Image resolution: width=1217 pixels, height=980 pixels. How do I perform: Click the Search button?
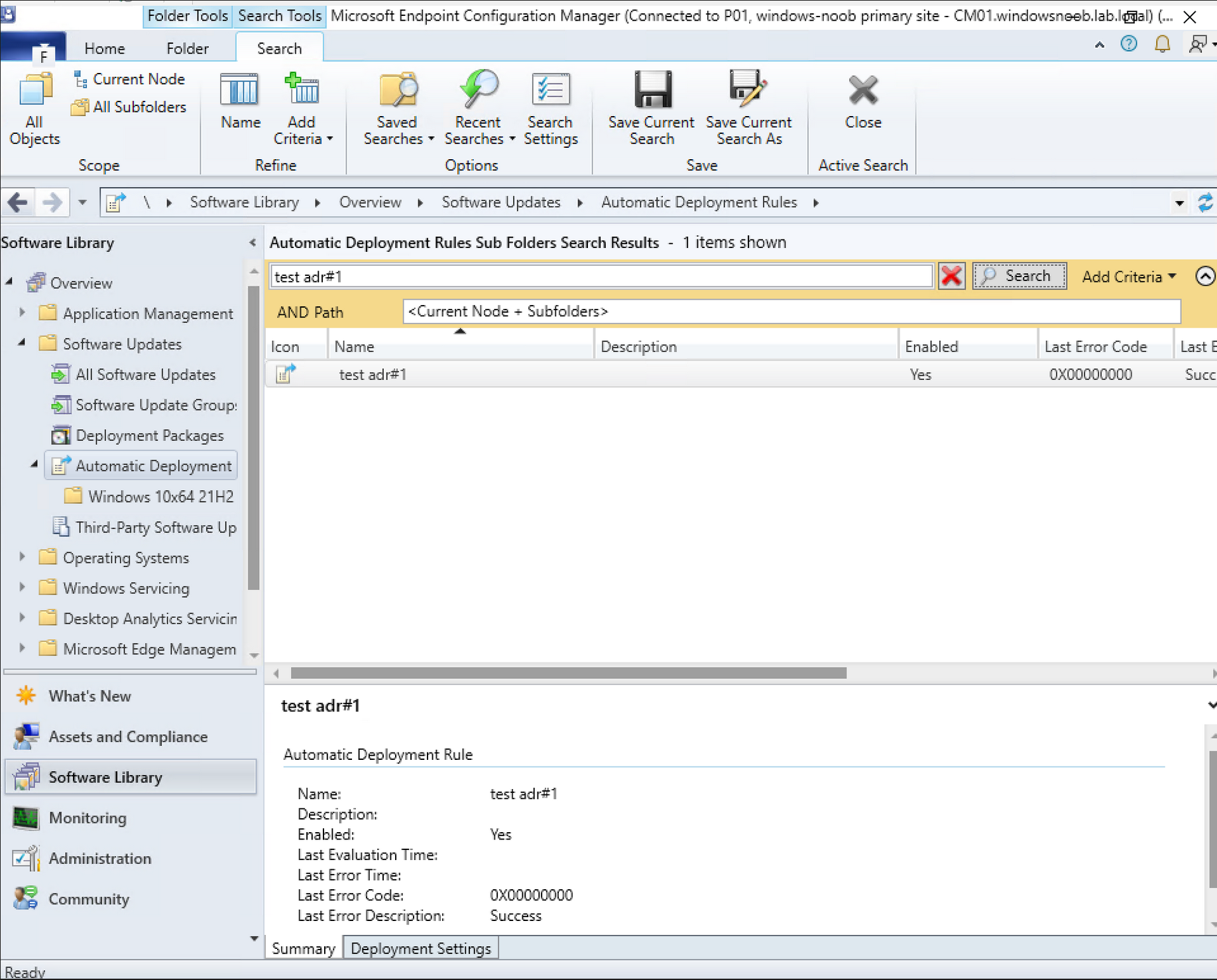pos(1019,276)
